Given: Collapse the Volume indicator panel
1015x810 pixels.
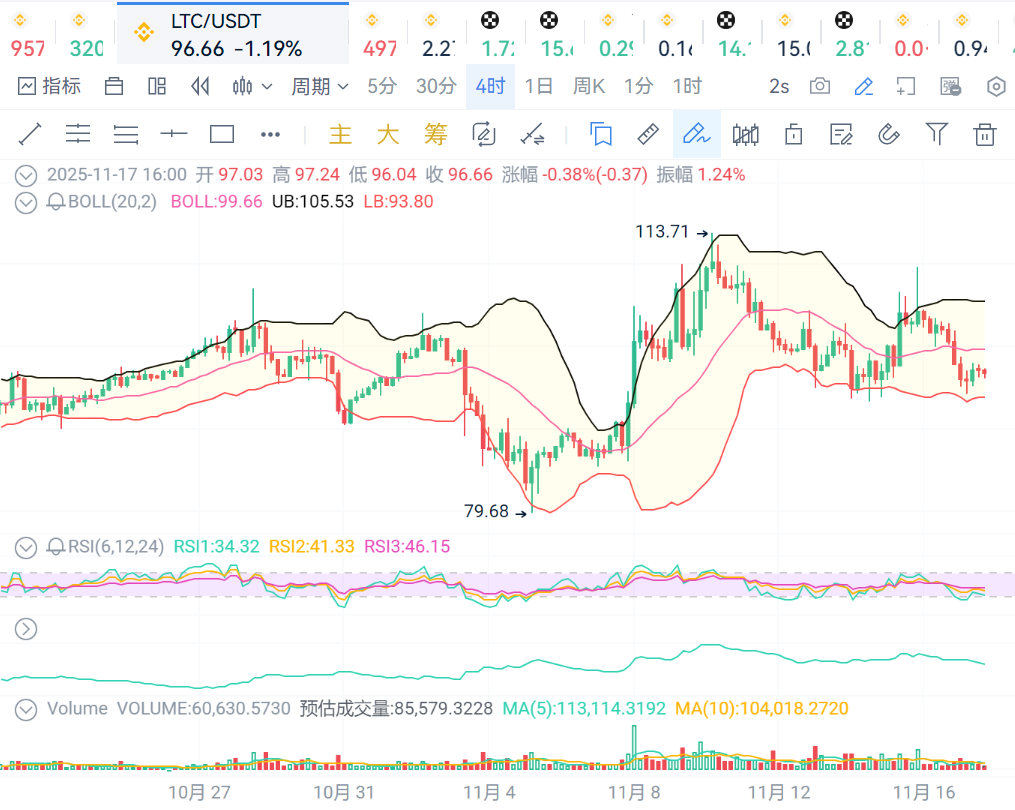Looking at the screenshot, I should [x=25, y=709].
